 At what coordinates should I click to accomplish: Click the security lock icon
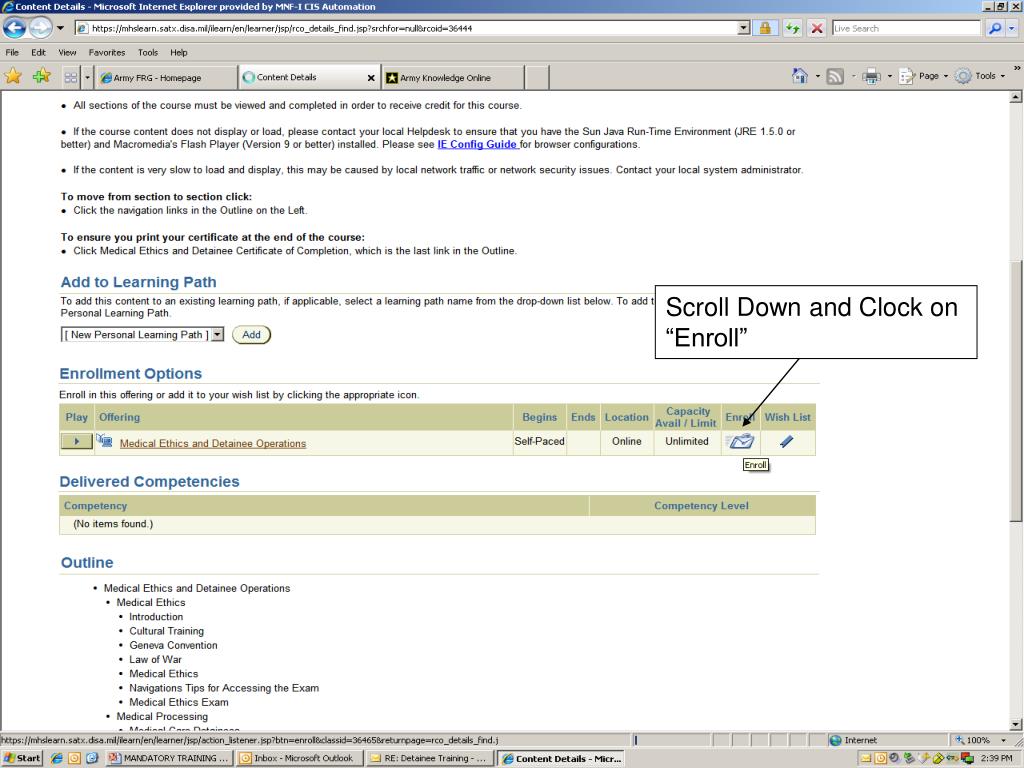click(x=765, y=28)
